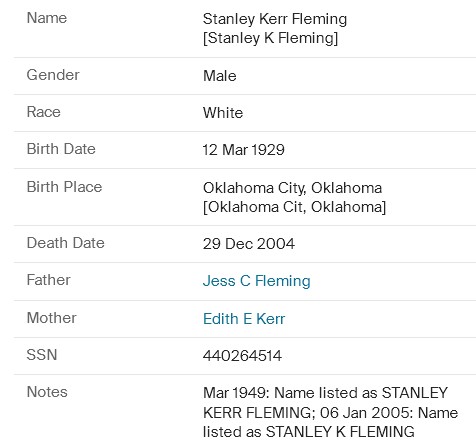Select the SSN number 440264514

coord(242,356)
